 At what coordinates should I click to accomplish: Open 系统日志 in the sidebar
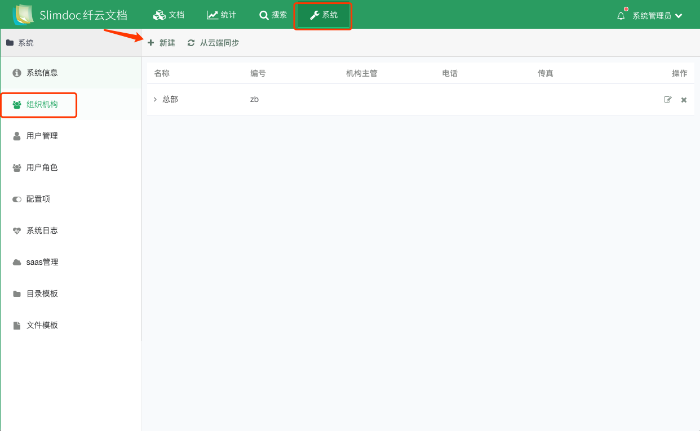(71, 230)
